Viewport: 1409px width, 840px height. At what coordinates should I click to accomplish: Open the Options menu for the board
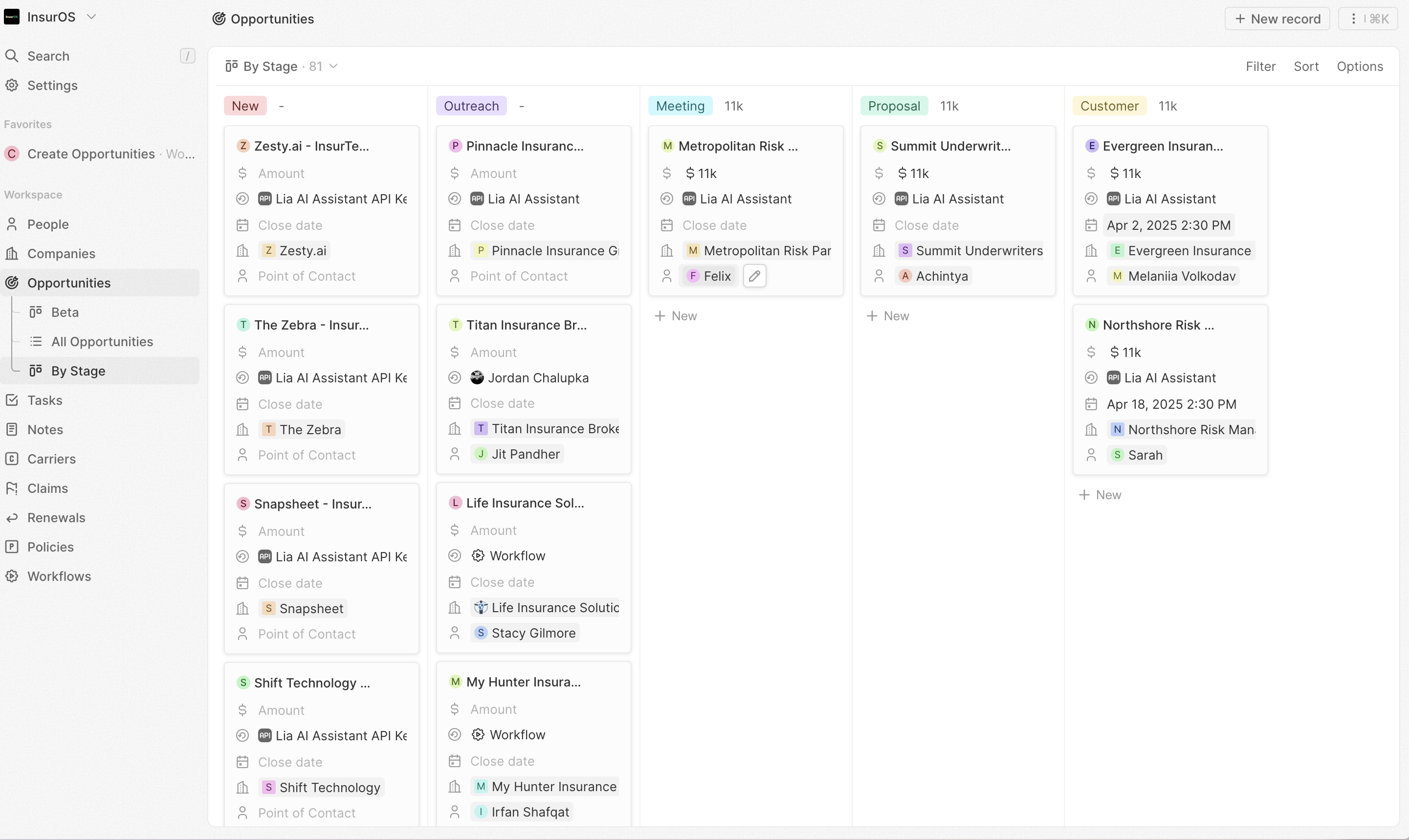pos(1359,66)
